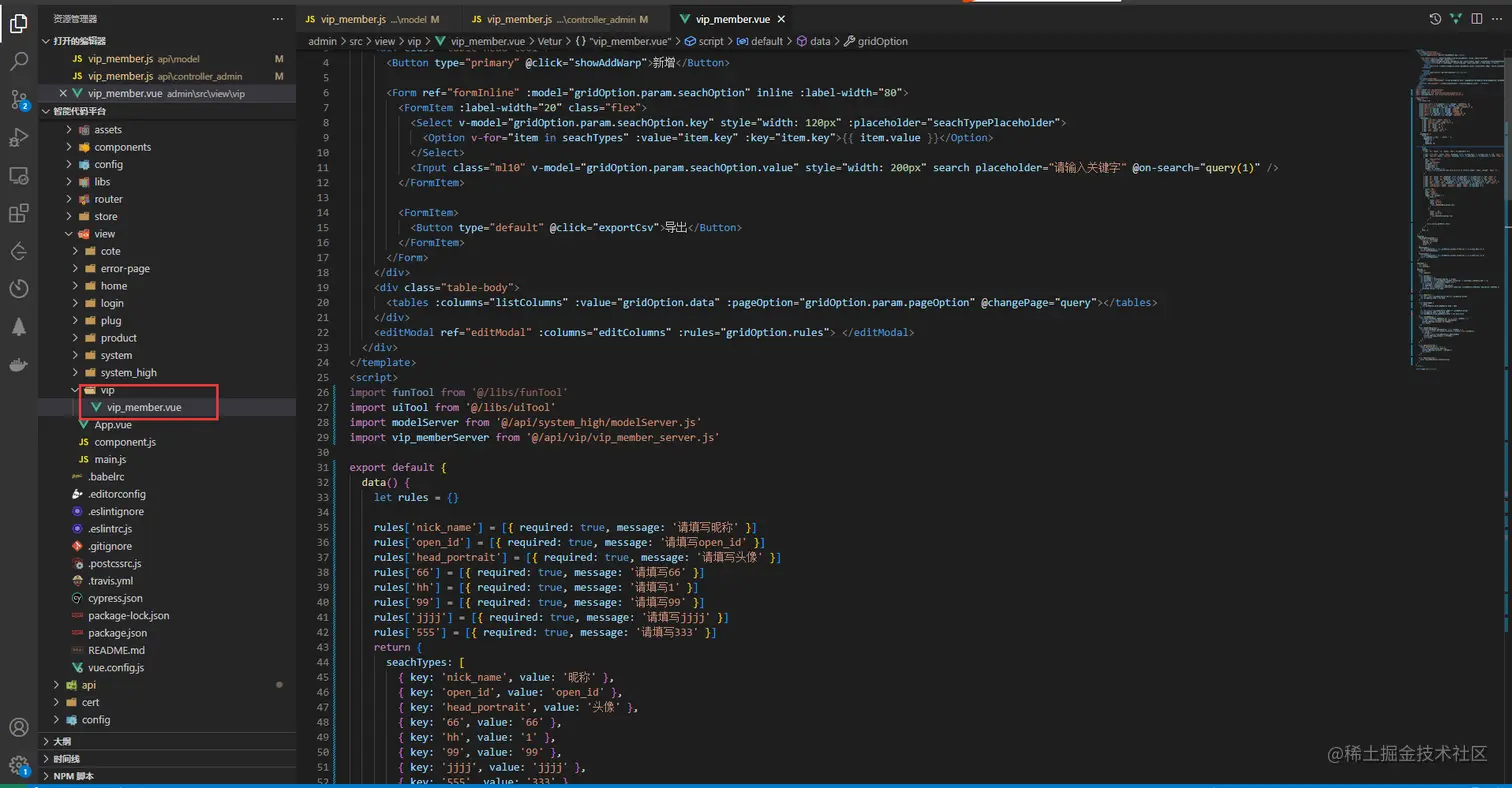1512x788 pixels.
Task: Click the gridOption breadcrumb segment
Action: 876,41
